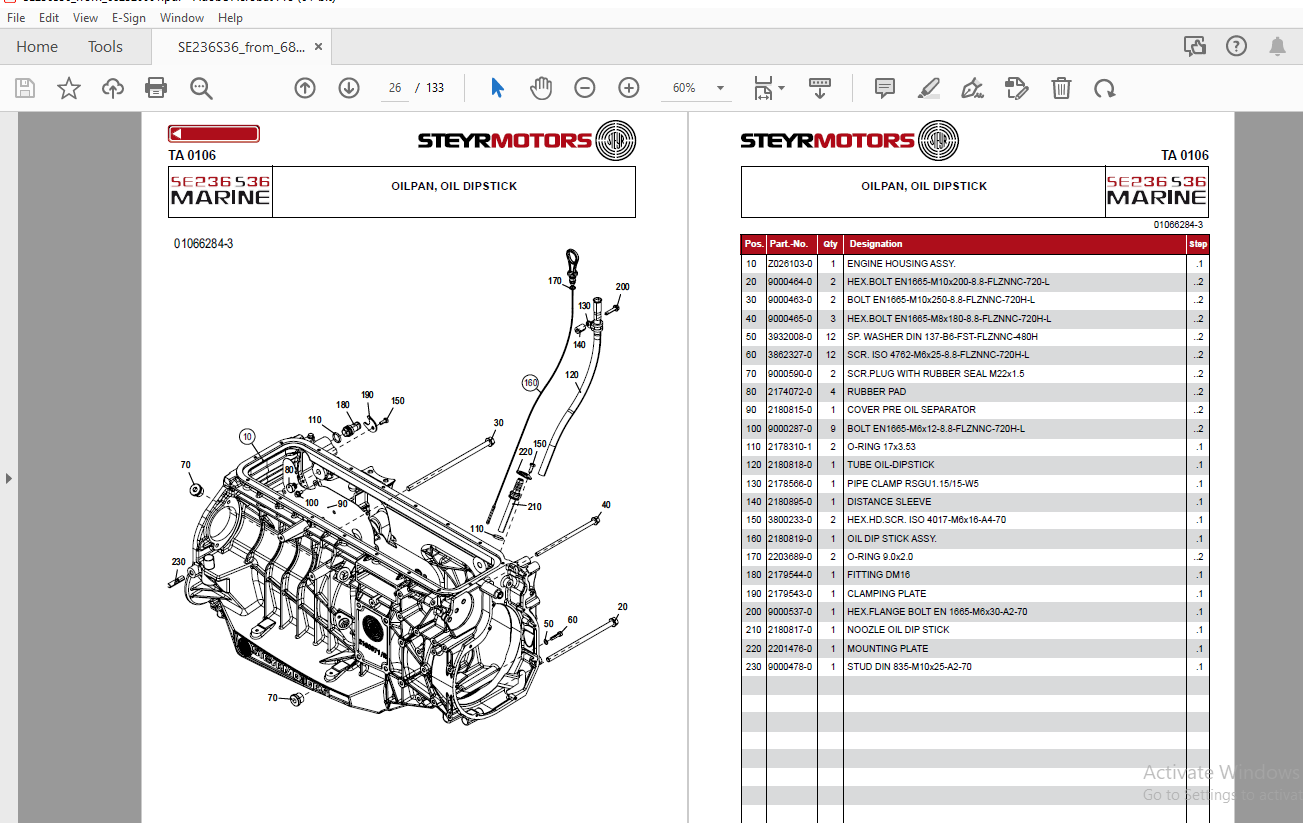Screen dimensions: 1303x823
Task: Close the SE236S36 document tab
Action: (318, 47)
